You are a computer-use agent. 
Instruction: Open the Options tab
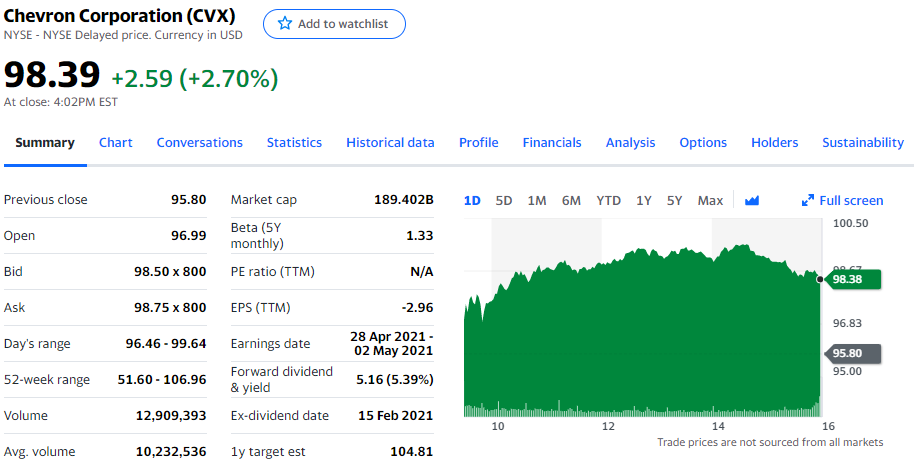[703, 143]
